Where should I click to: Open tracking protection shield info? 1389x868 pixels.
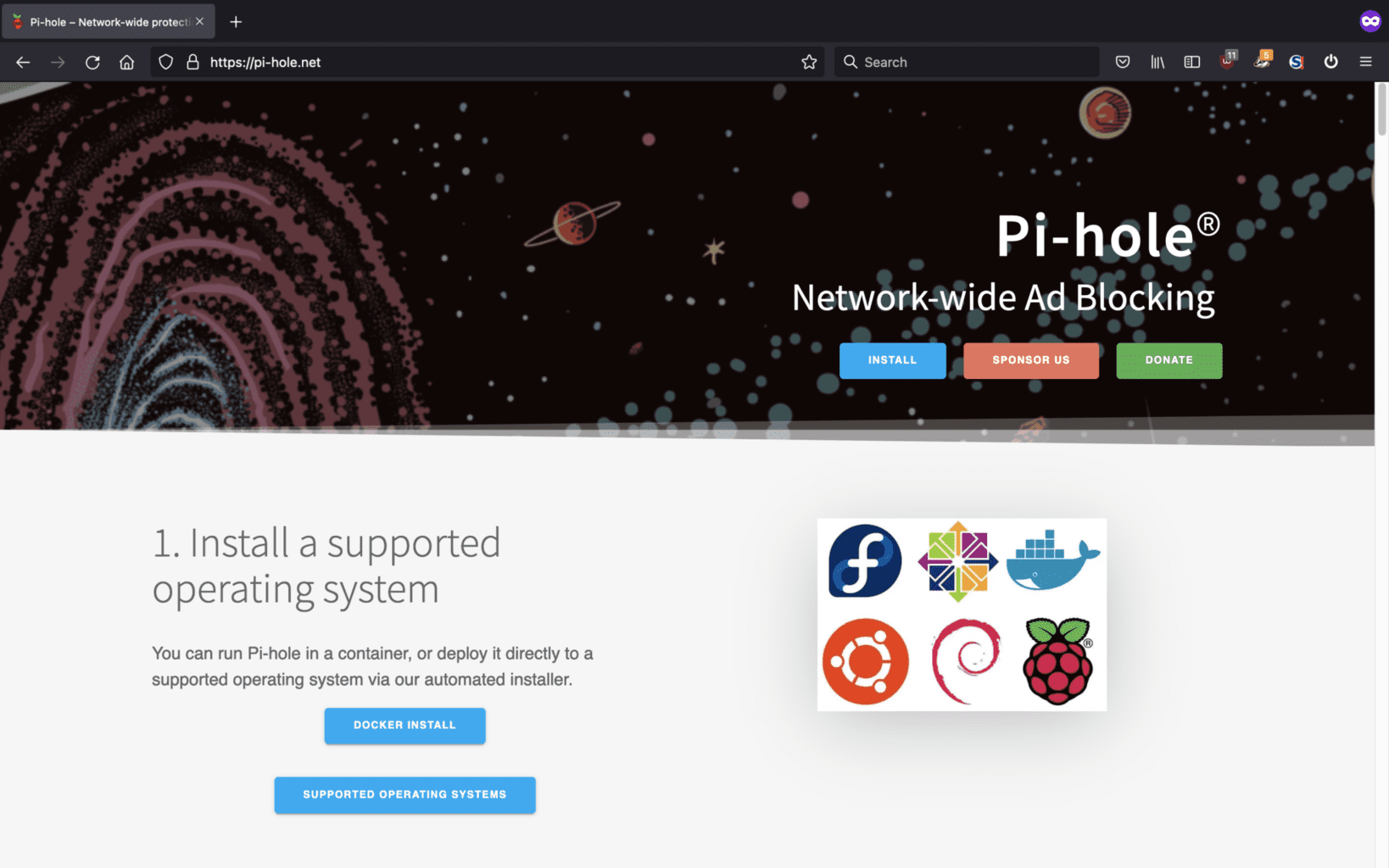pyautogui.click(x=166, y=62)
